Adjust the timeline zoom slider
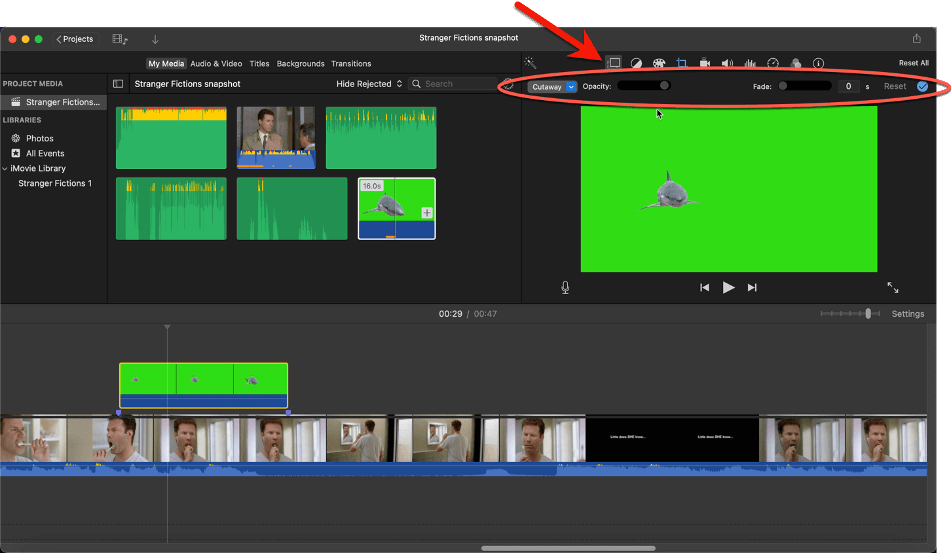The image size is (952, 554). pos(850,313)
